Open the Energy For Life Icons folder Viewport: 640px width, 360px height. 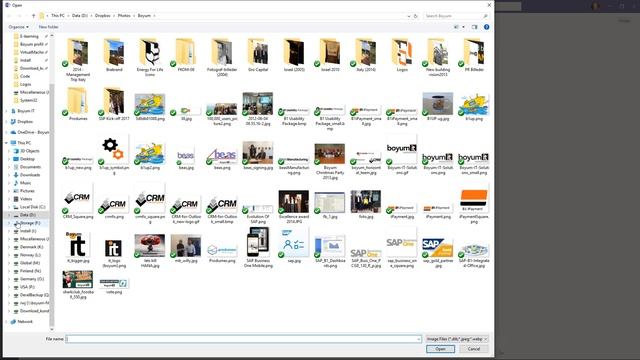pyautogui.click(x=150, y=58)
